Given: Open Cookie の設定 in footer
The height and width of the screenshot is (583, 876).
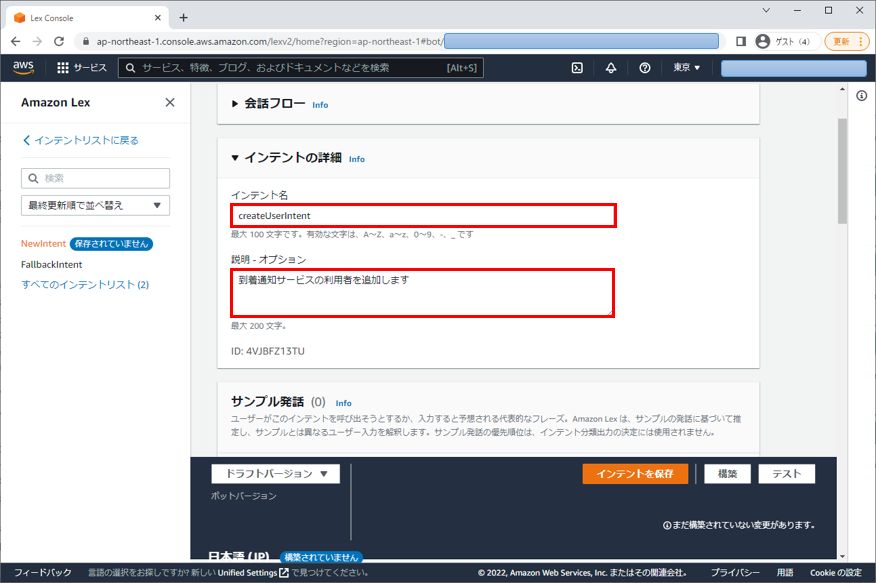Looking at the screenshot, I should [x=836, y=572].
